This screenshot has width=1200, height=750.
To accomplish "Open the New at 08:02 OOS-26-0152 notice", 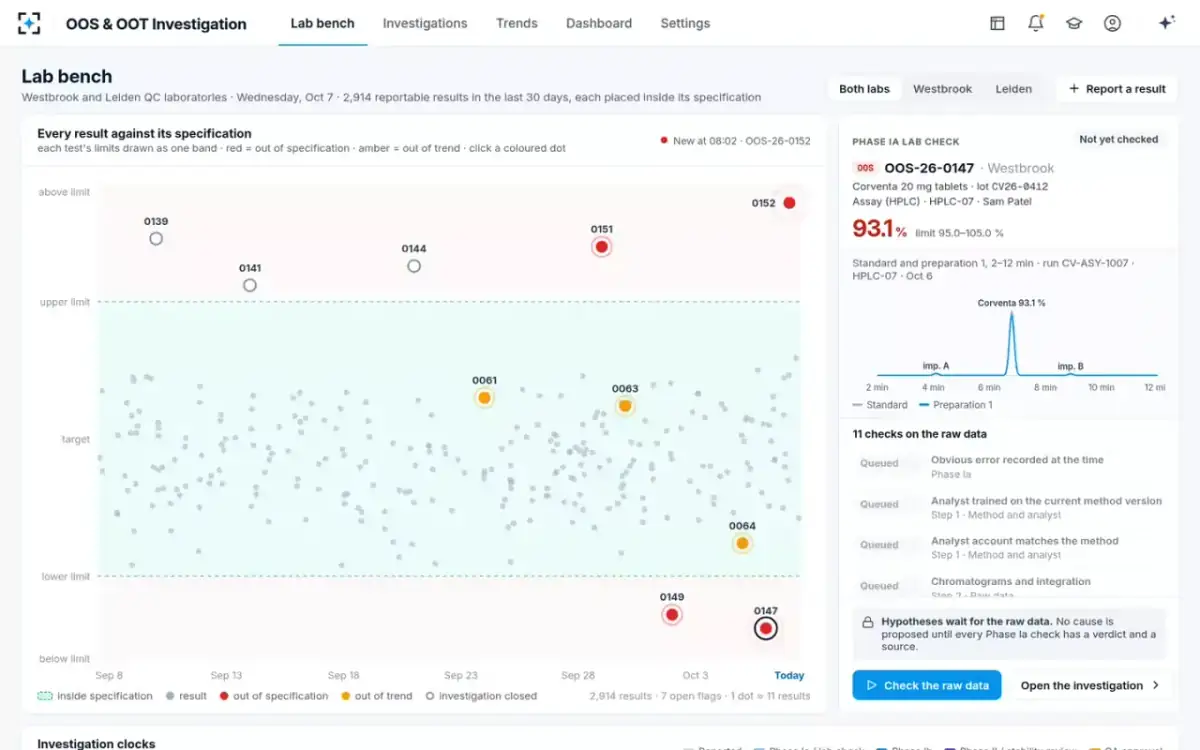I will 735,141.
